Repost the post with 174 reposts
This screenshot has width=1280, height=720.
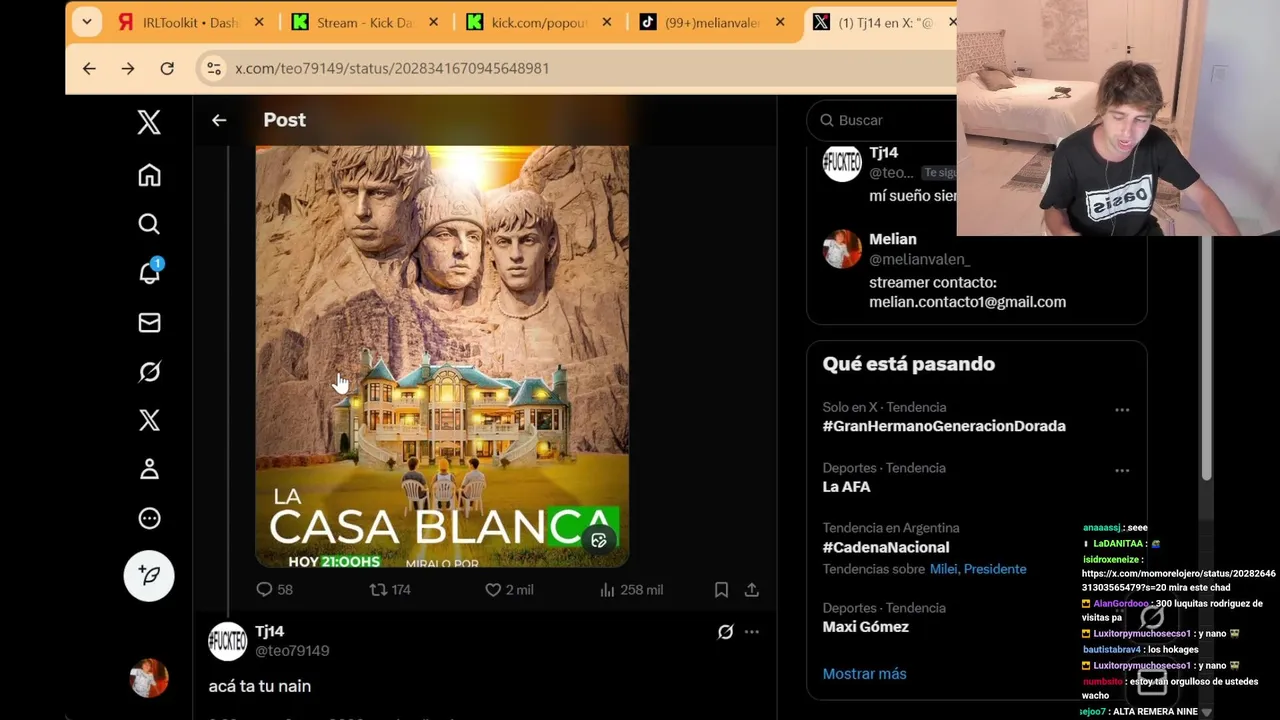(x=390, y=590)
